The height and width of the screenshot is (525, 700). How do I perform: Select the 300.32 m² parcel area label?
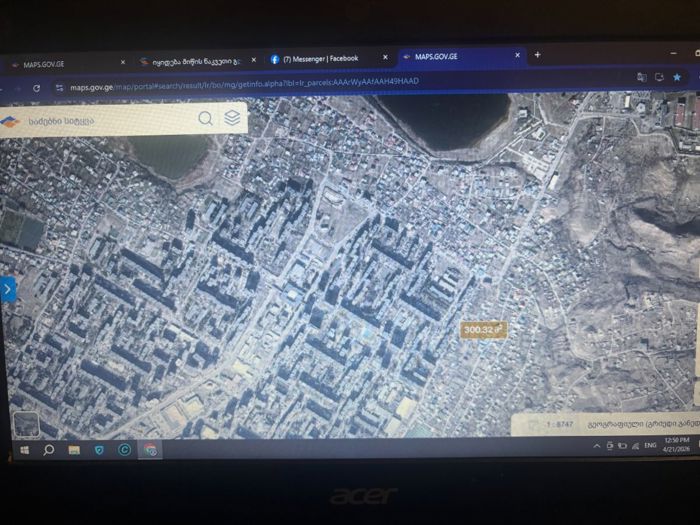484,328
